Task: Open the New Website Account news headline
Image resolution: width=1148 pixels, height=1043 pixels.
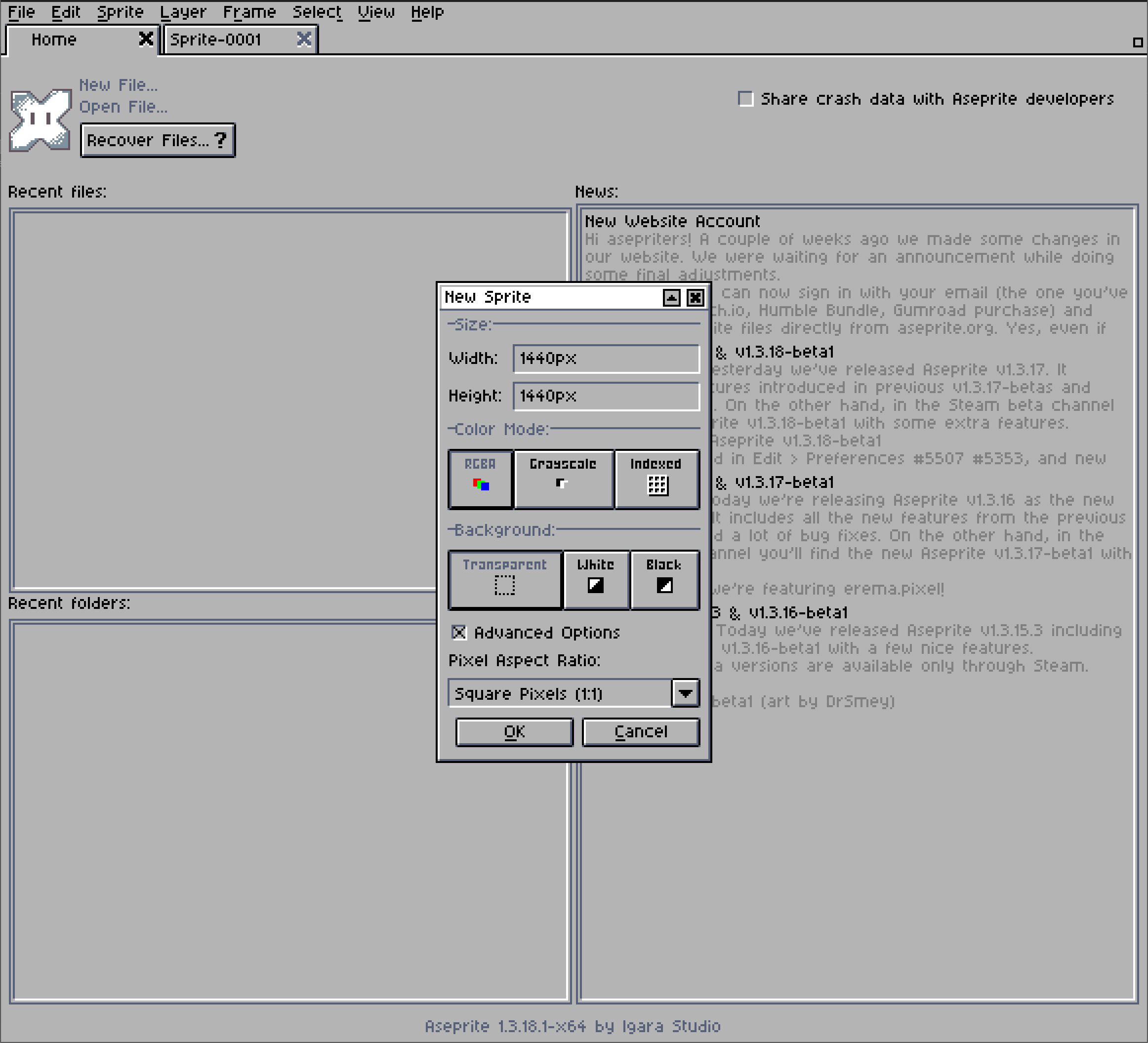Action: (x=672, y=221)
